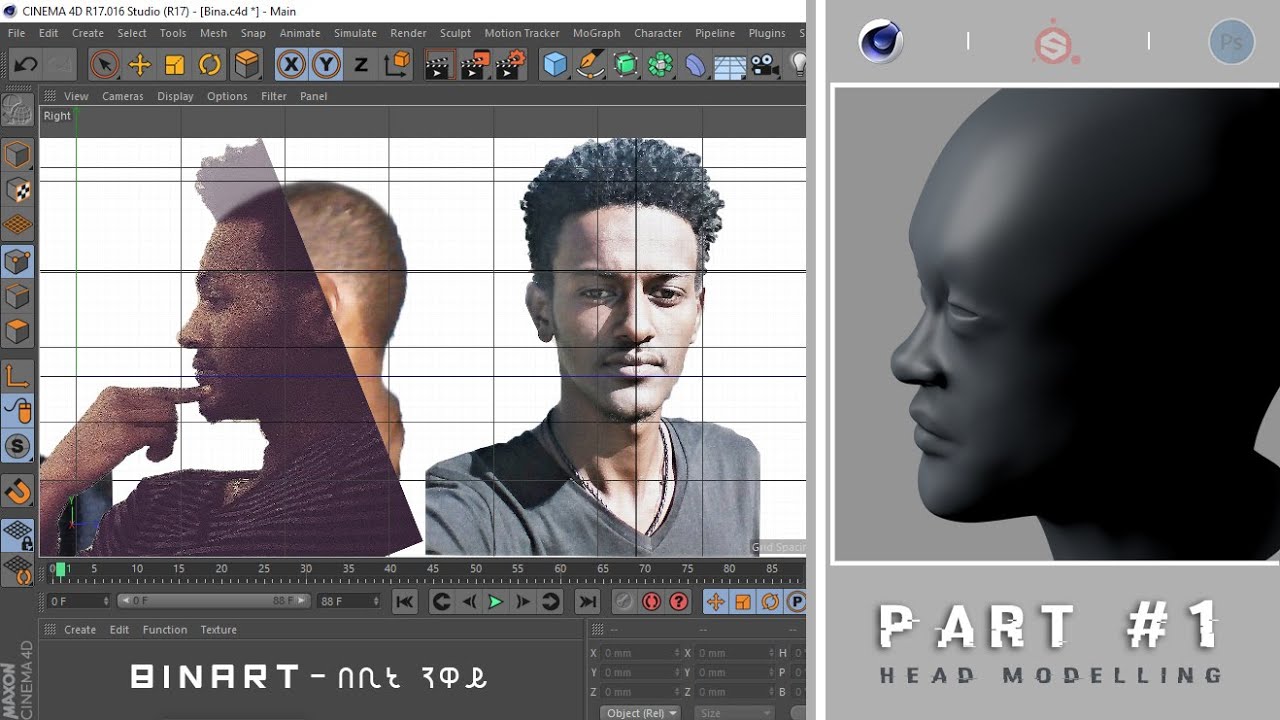Click the red Autokeying button
Image resolution: width=1280 pixels, height=720 pixels.
coord(651,601)
